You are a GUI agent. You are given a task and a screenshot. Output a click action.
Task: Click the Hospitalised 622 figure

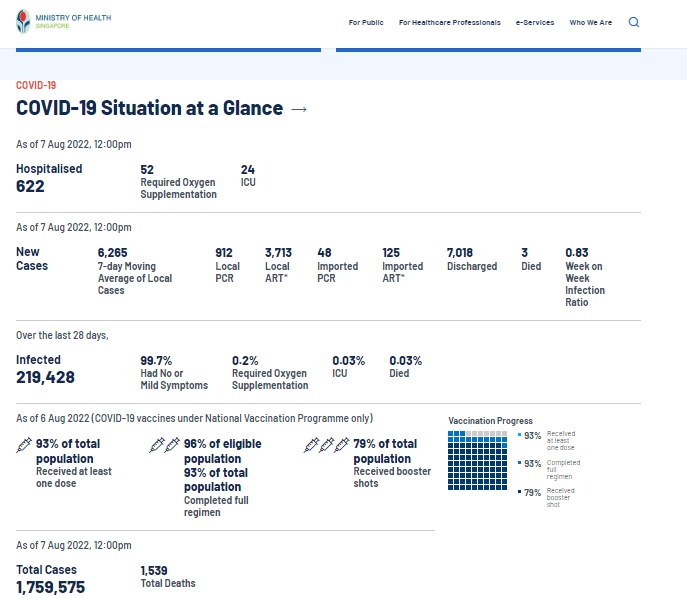(x=31, y=186)
